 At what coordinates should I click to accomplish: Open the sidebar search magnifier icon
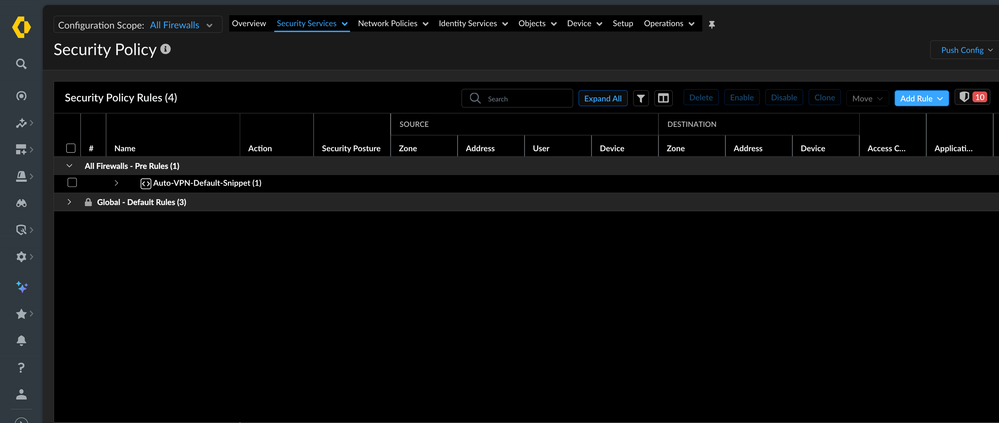[x=21, y=64]
